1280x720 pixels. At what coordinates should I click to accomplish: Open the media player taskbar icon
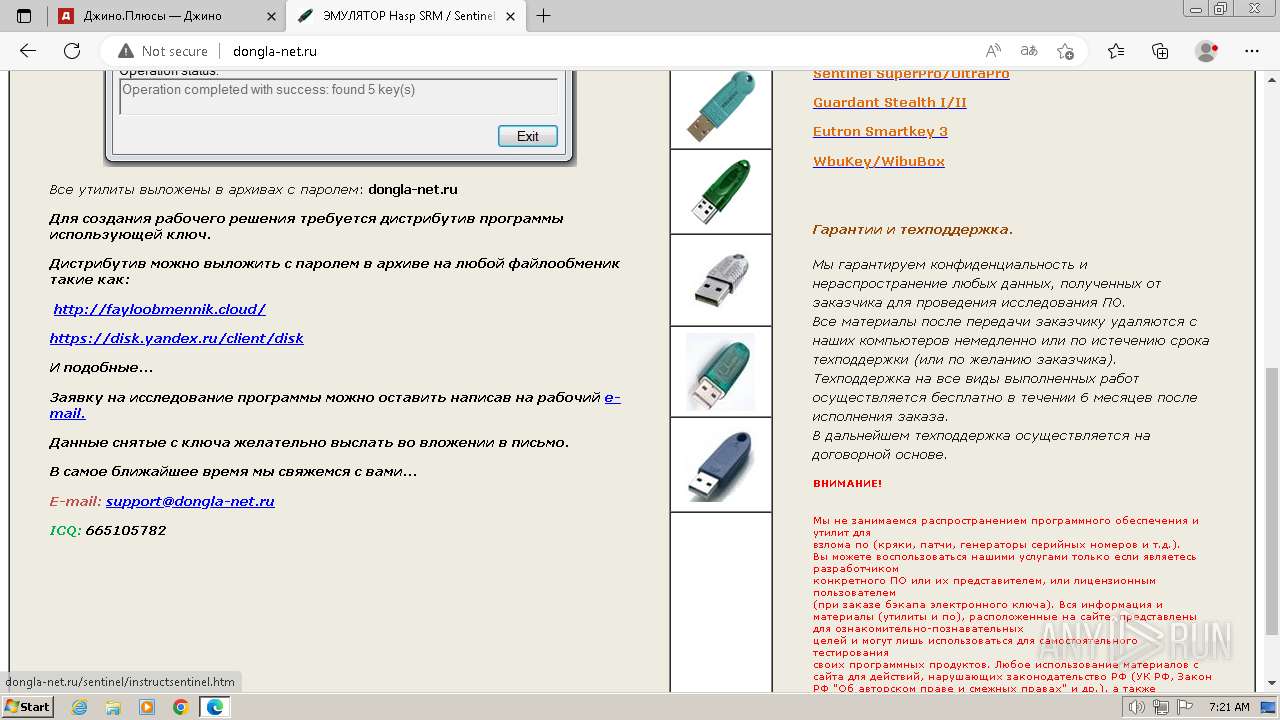(147, 707)
